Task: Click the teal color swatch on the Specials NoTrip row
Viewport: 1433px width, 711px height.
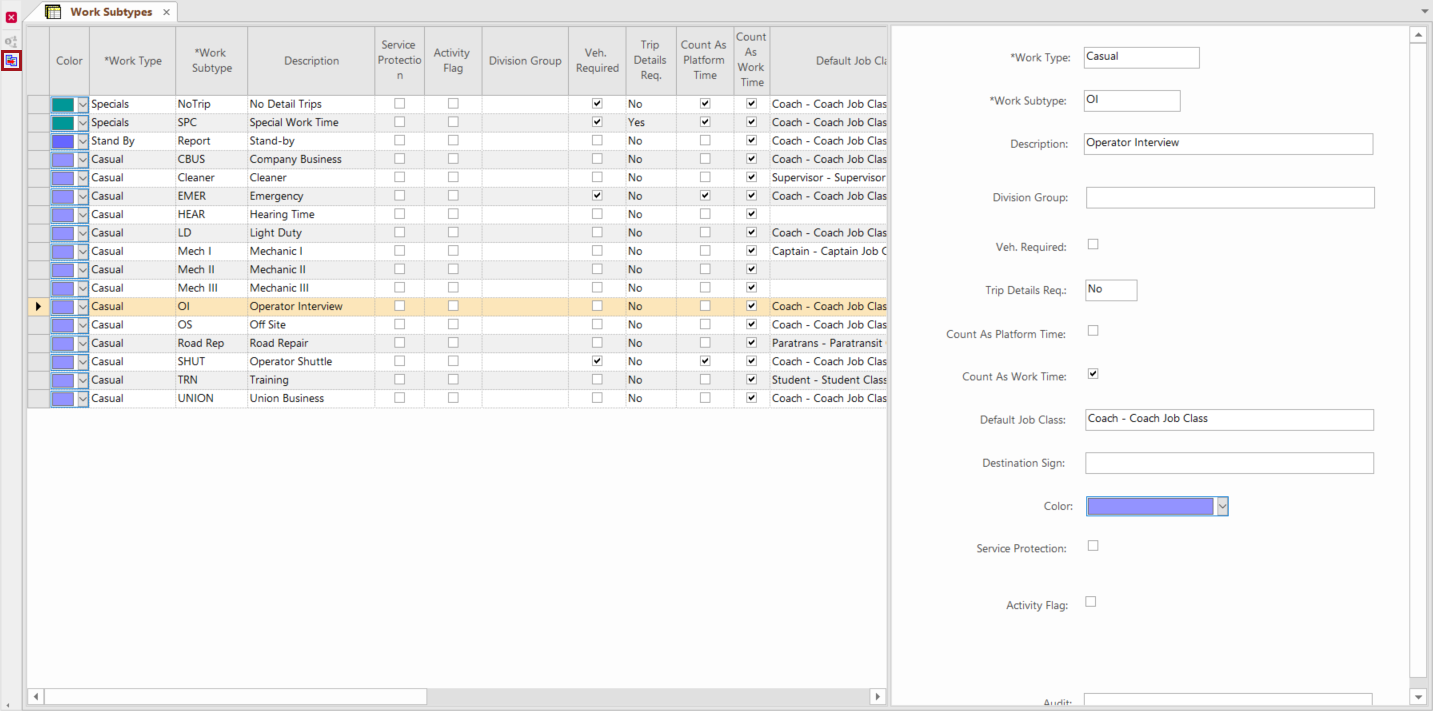Action: pyautogui.click(x=62, y=103)
